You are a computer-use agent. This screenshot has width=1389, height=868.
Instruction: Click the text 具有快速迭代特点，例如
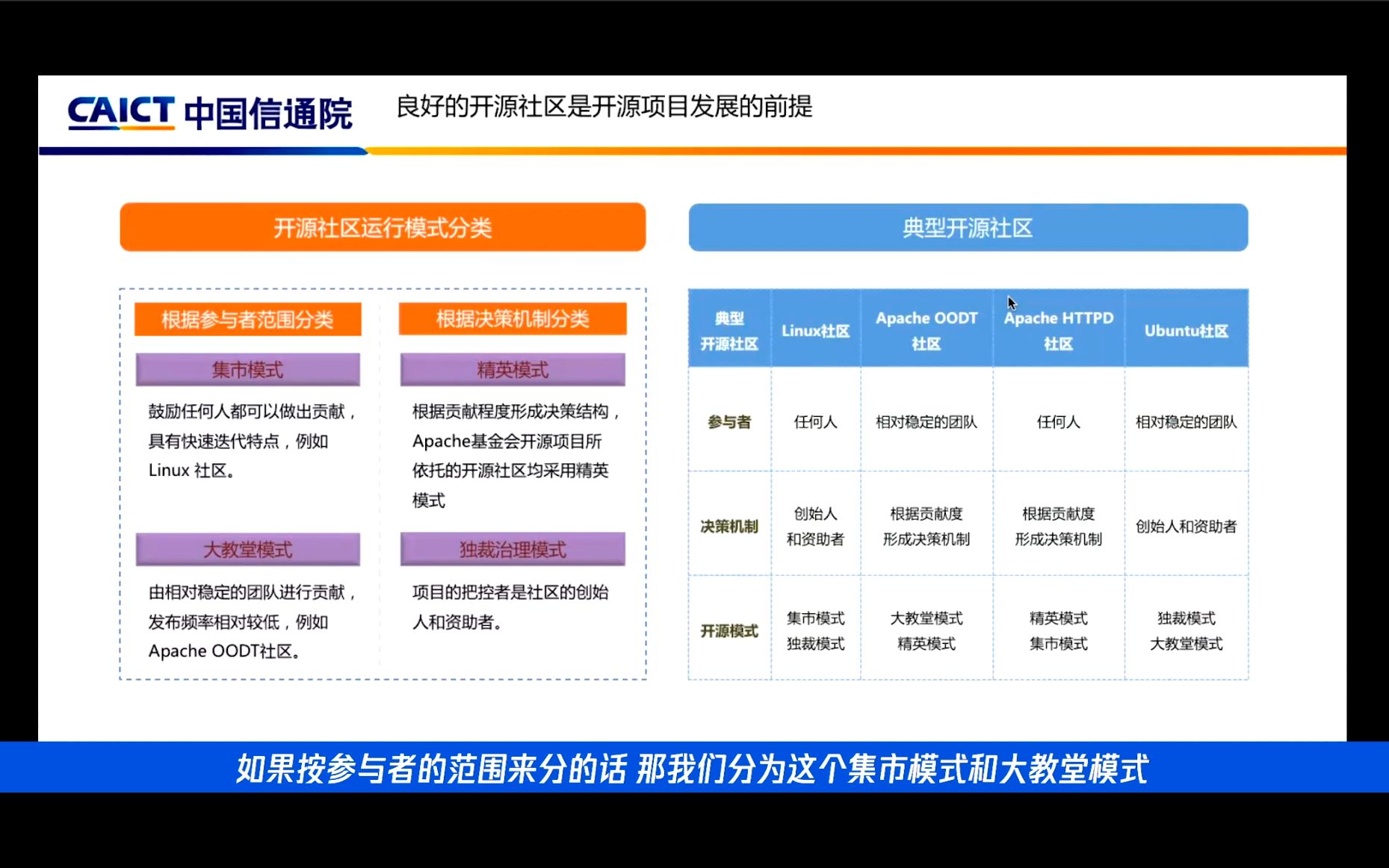(x=238, y=441)
